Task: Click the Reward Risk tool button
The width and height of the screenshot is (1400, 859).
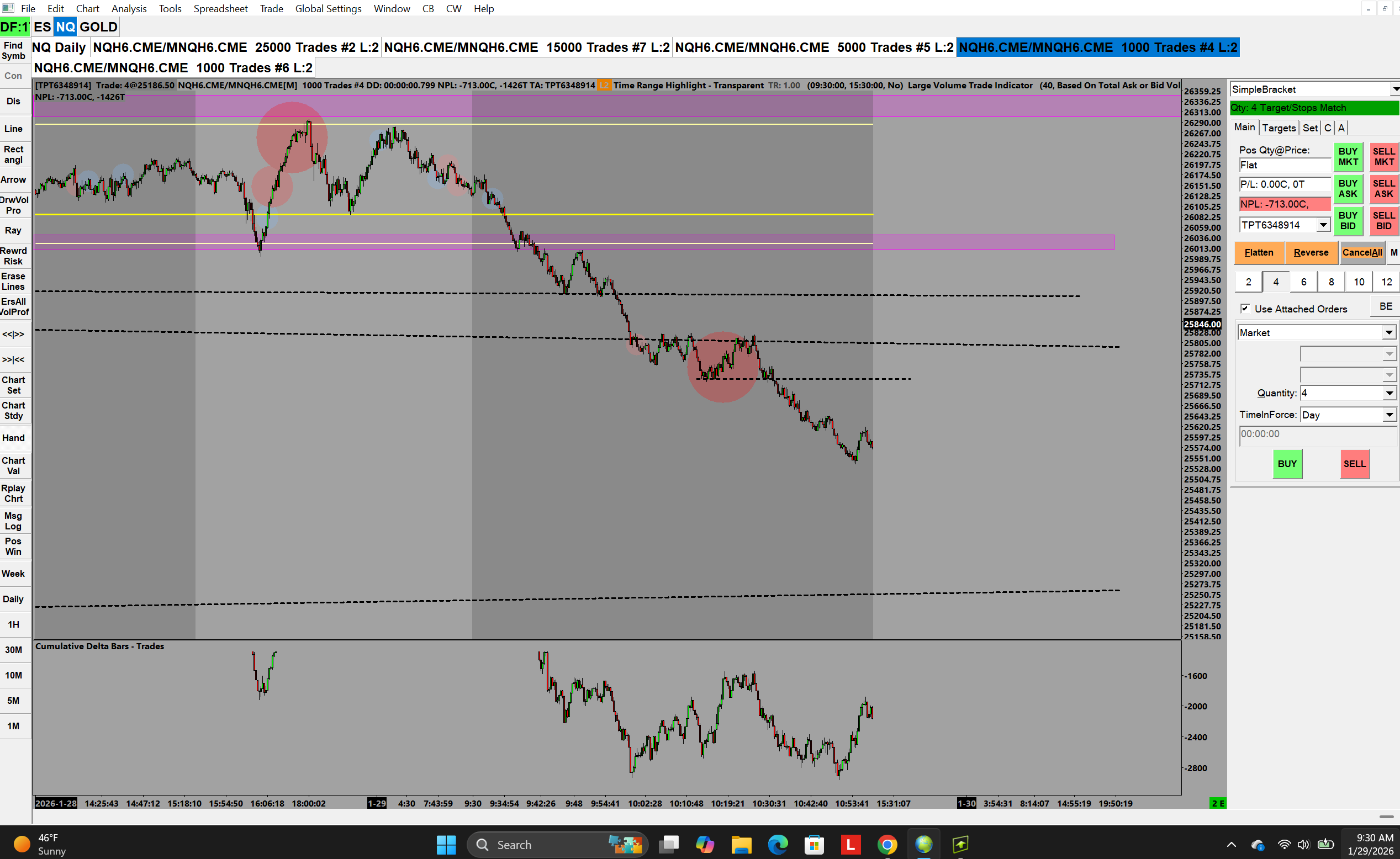Action: [14, 256]
